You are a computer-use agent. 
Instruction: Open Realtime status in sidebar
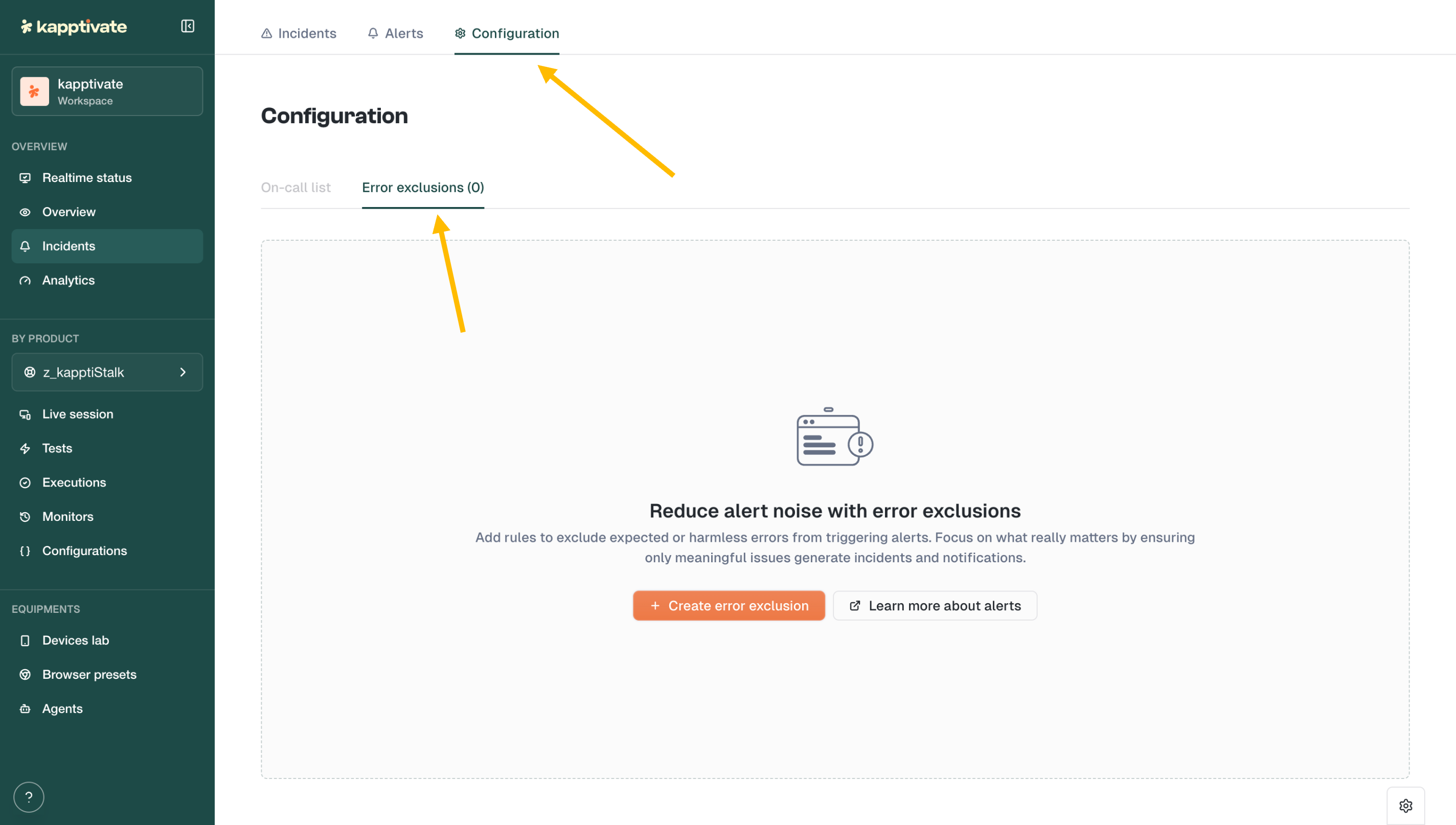(x=87, y=178)
